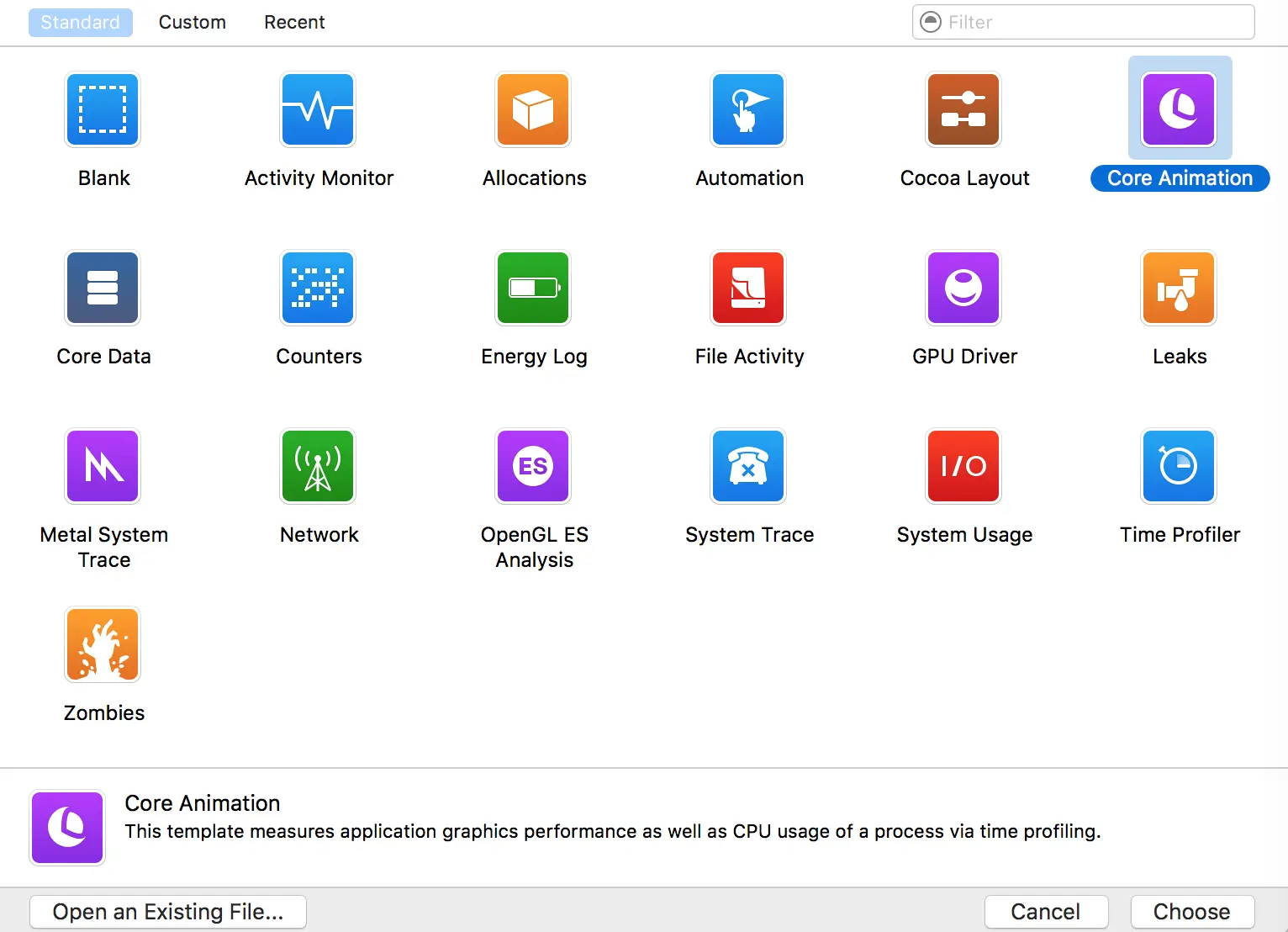
Task: Choose the Counters template icon
Action: 318,288
